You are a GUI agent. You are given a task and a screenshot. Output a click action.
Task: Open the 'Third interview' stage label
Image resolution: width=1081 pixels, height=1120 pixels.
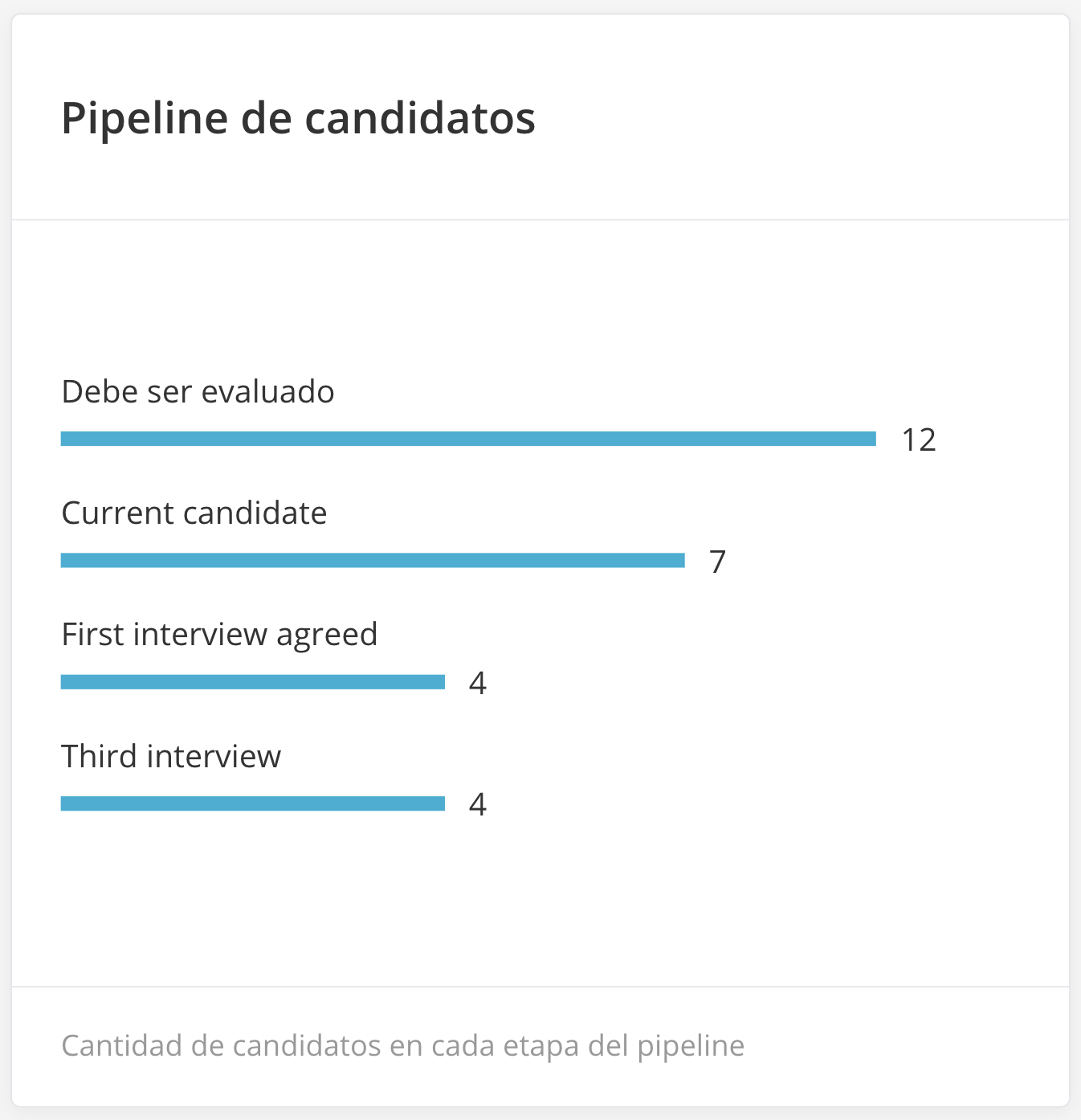point(171,757)
